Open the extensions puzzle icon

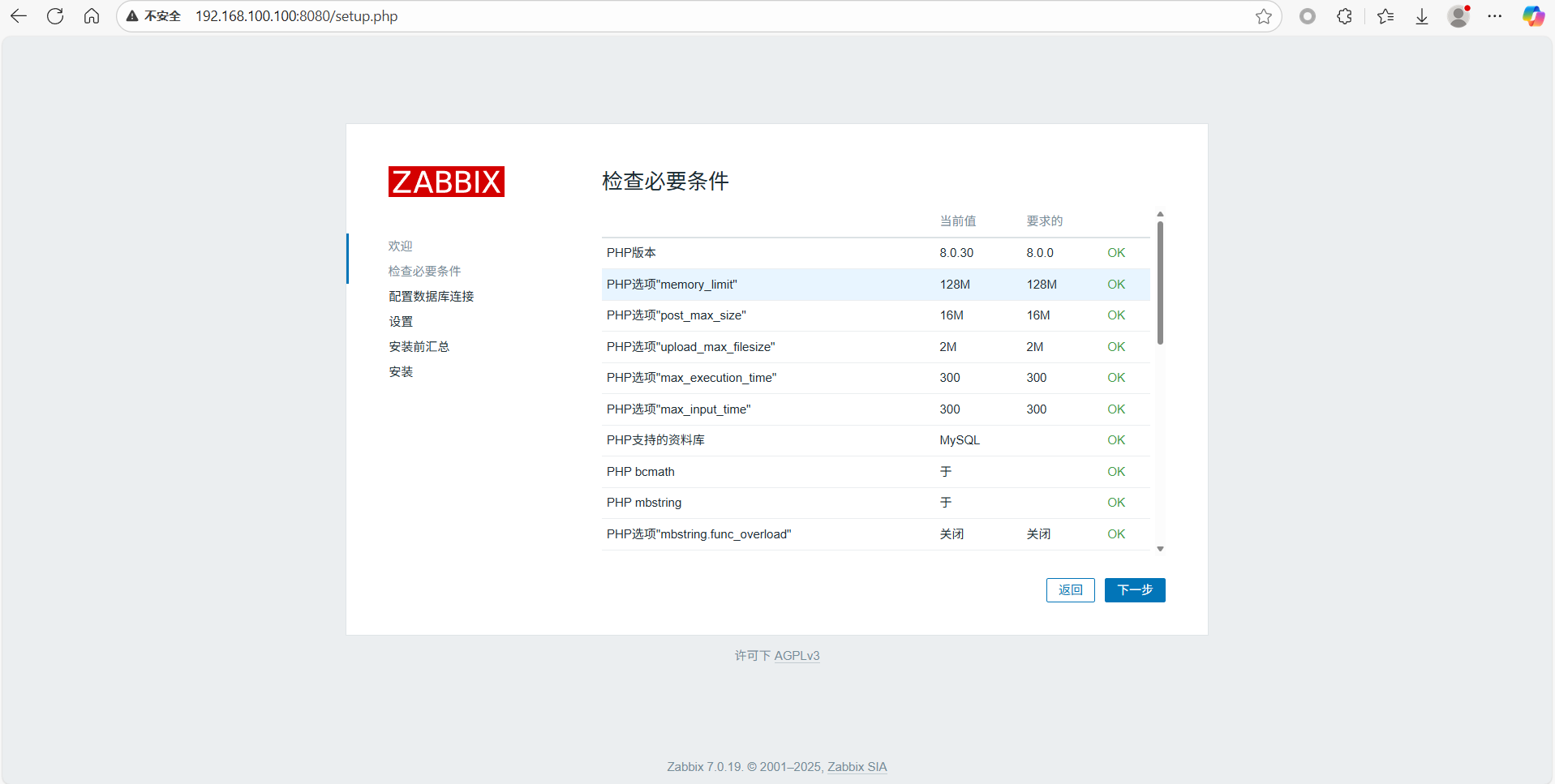pyautogui.click(x=1344, y=16)
